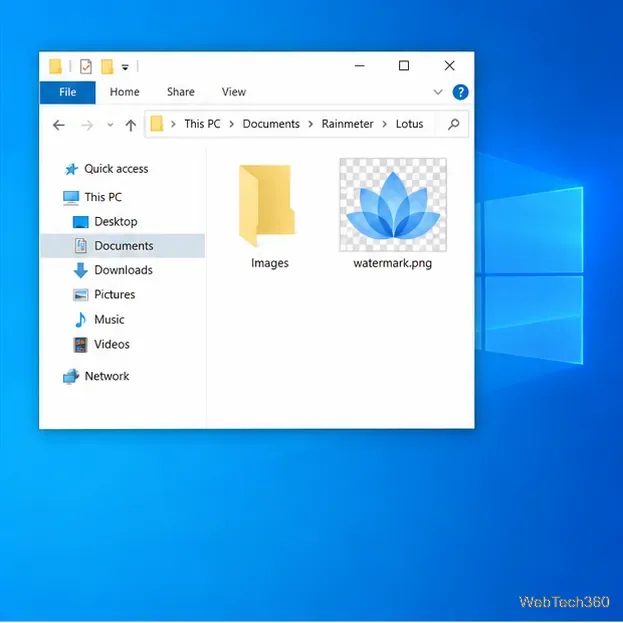Screen dimensions: 623x623
Task: Expand the ribbon with the chevron
Action: [x=438, y=92]
